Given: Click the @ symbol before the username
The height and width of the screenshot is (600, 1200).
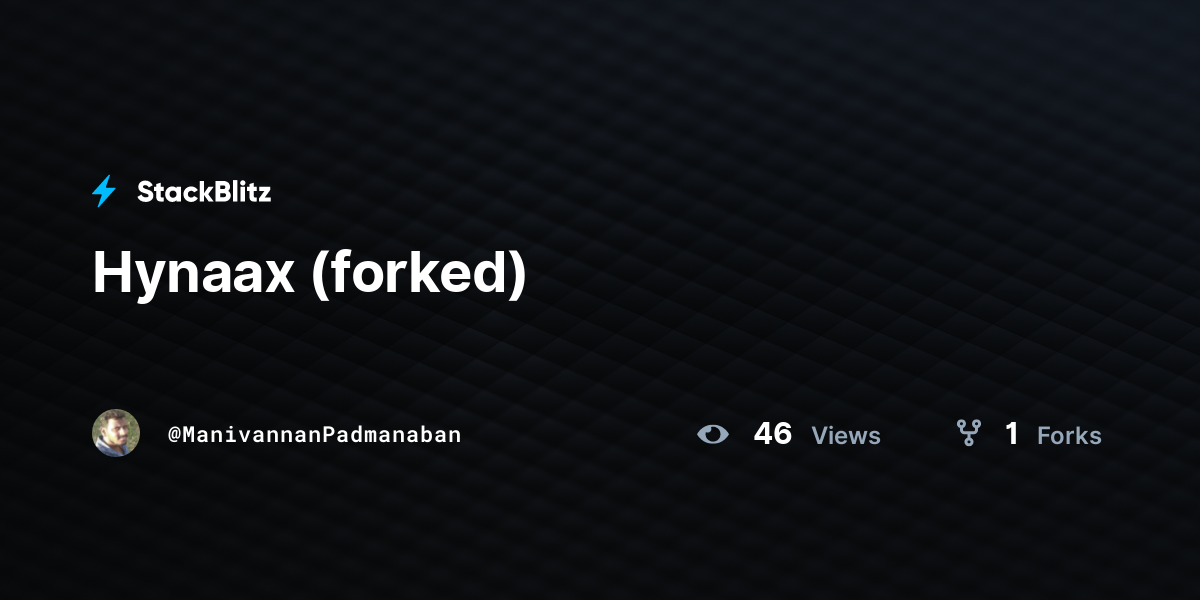Looking at the screenshot, I should point(174,435).
